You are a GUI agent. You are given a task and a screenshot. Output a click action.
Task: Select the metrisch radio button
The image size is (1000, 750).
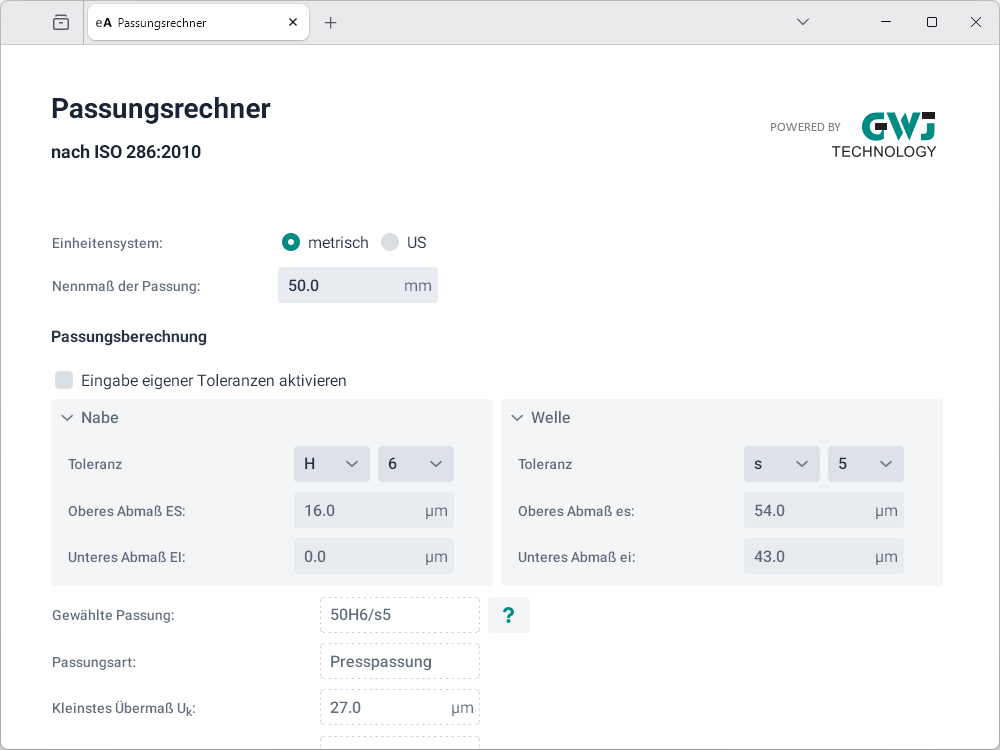click(291, 242)
